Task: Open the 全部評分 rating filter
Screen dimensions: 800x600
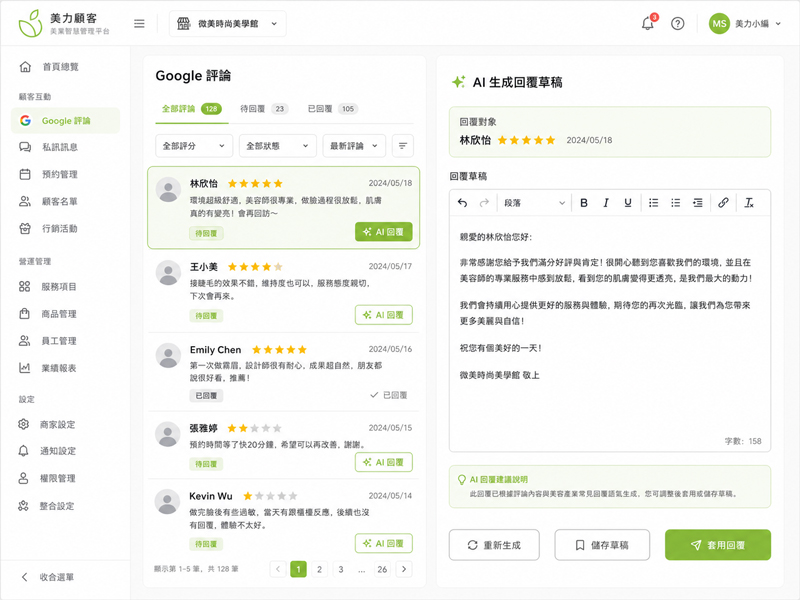Action: [x=194, y=146]
